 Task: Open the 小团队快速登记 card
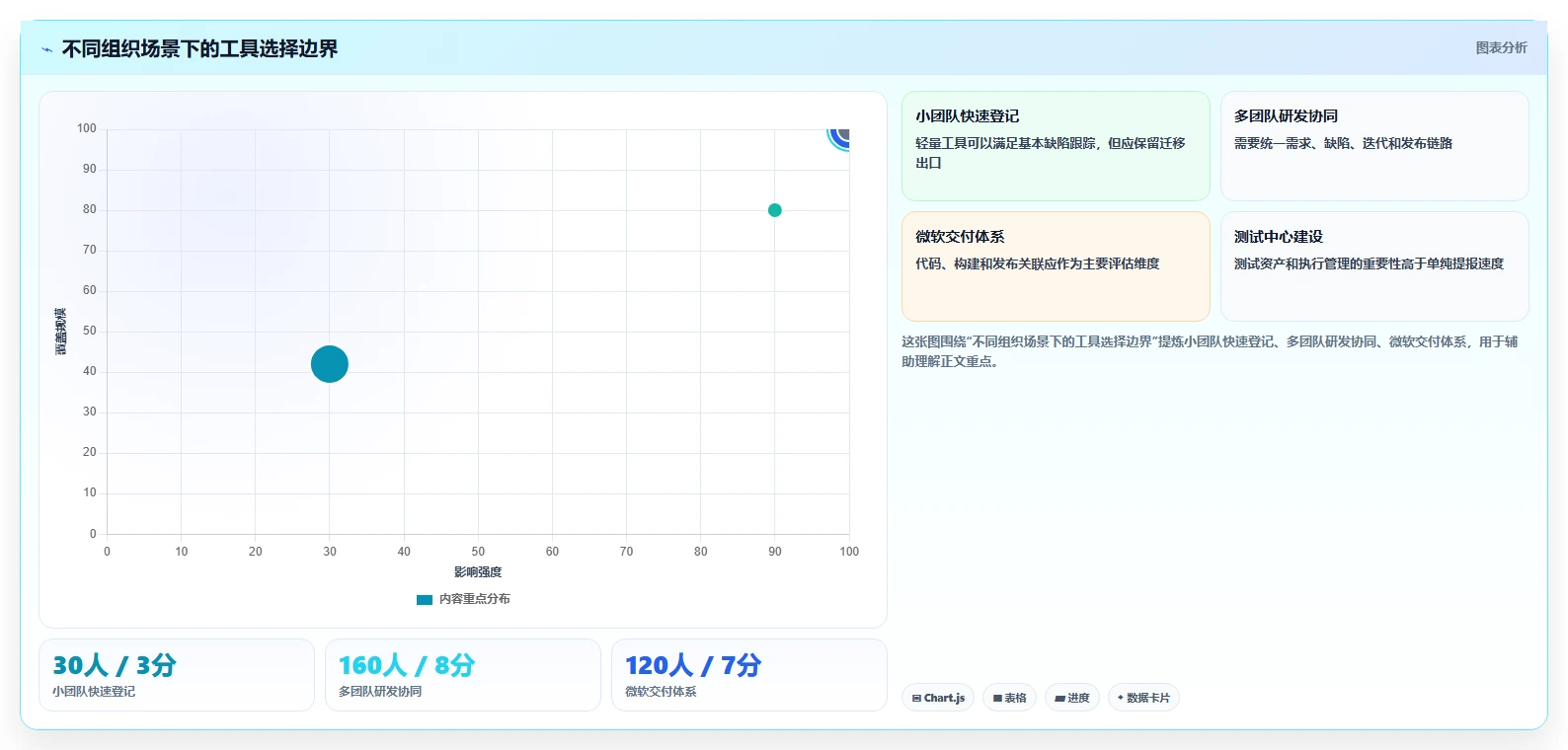(1056, 146)
